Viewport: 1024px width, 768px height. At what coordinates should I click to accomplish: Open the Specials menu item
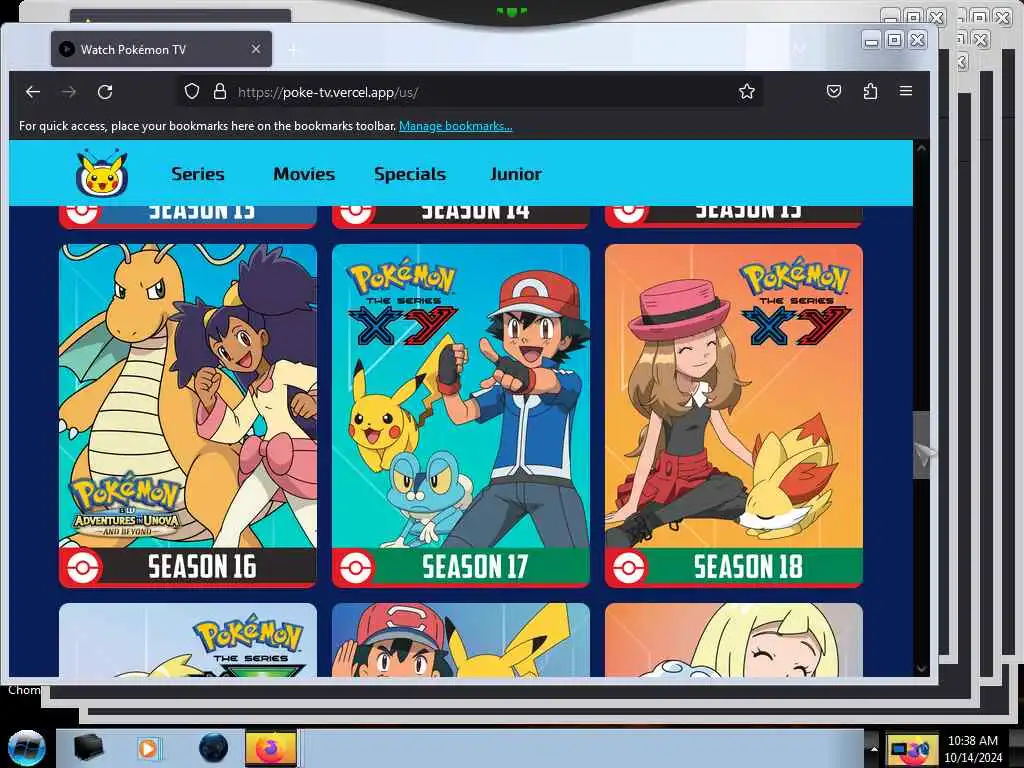coord(410,174)
